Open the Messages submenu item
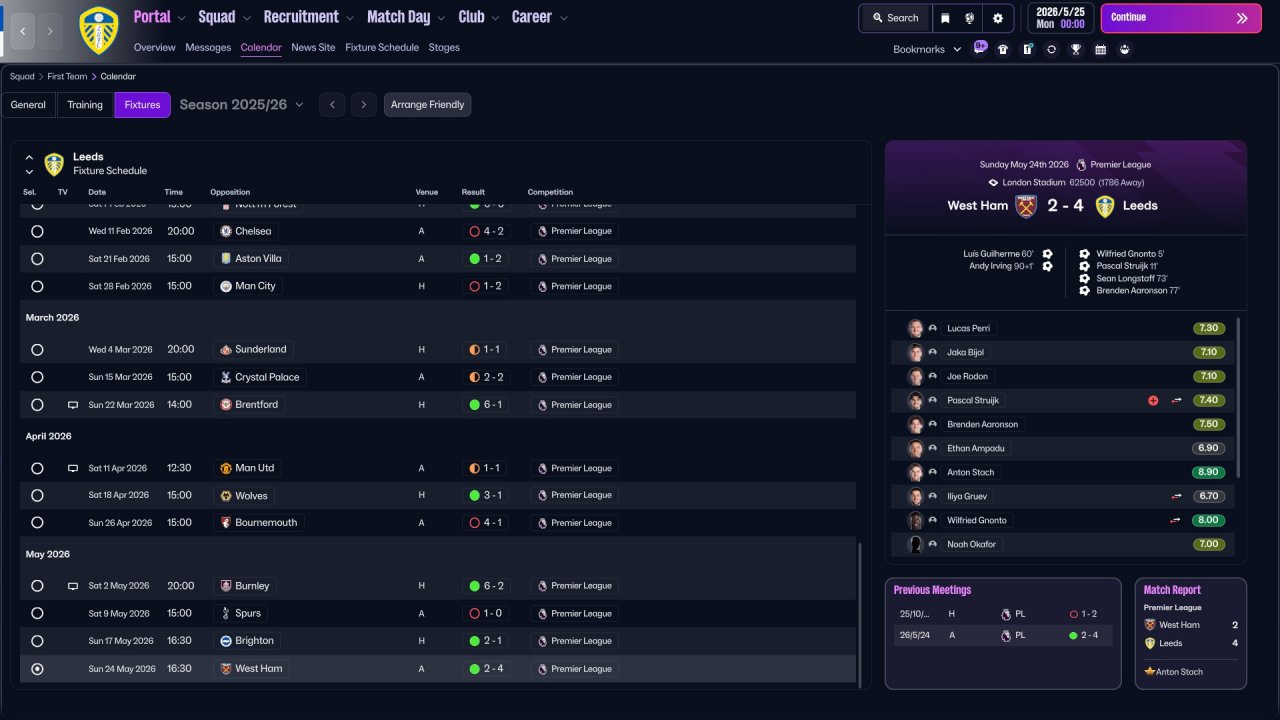 [208, 47]
